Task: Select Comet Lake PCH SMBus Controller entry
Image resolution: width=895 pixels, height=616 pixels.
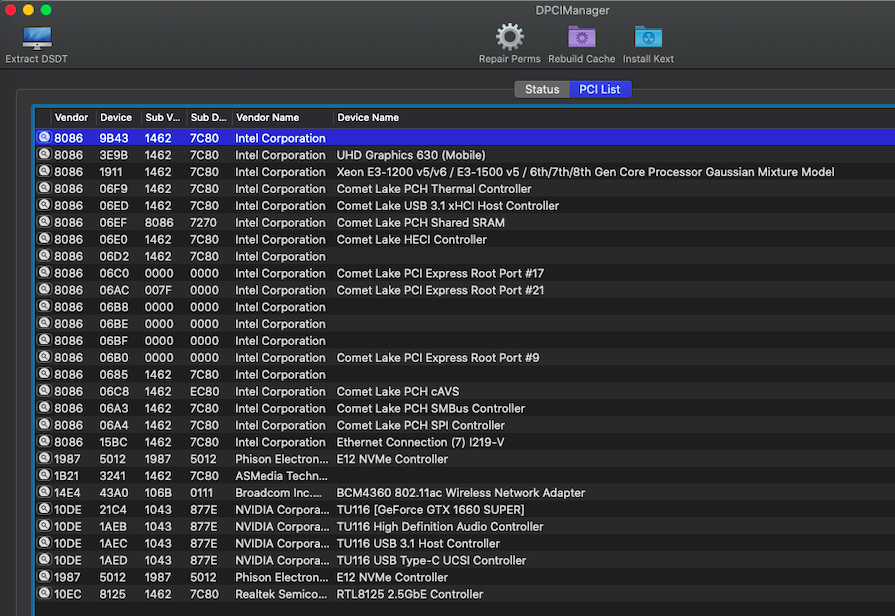Action: pos(430,409)
